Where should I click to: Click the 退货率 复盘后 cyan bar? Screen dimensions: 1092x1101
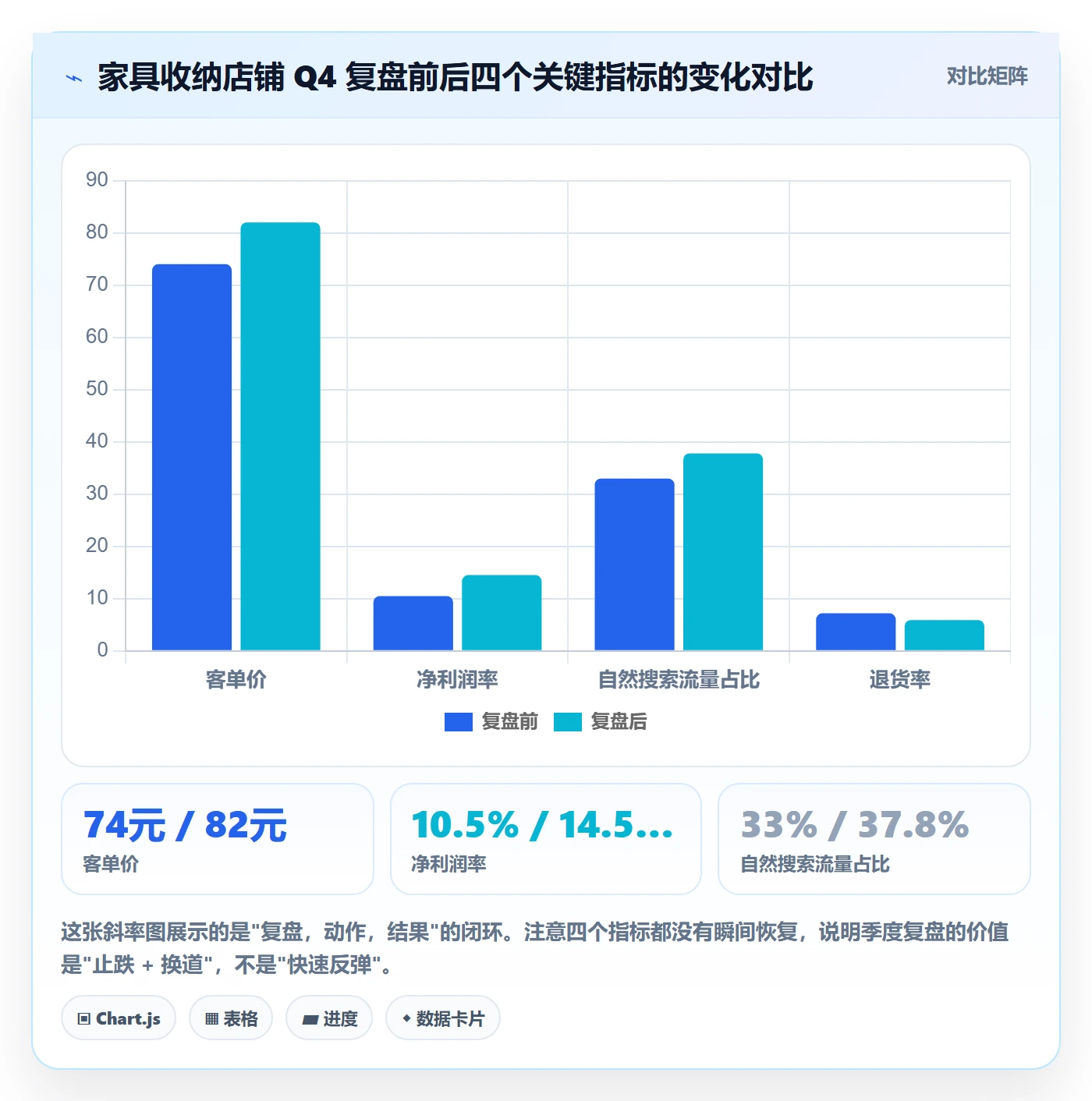[945, 635]
